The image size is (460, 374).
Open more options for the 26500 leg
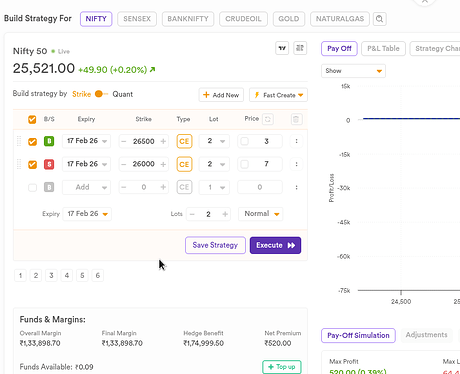tap(296, 141)
